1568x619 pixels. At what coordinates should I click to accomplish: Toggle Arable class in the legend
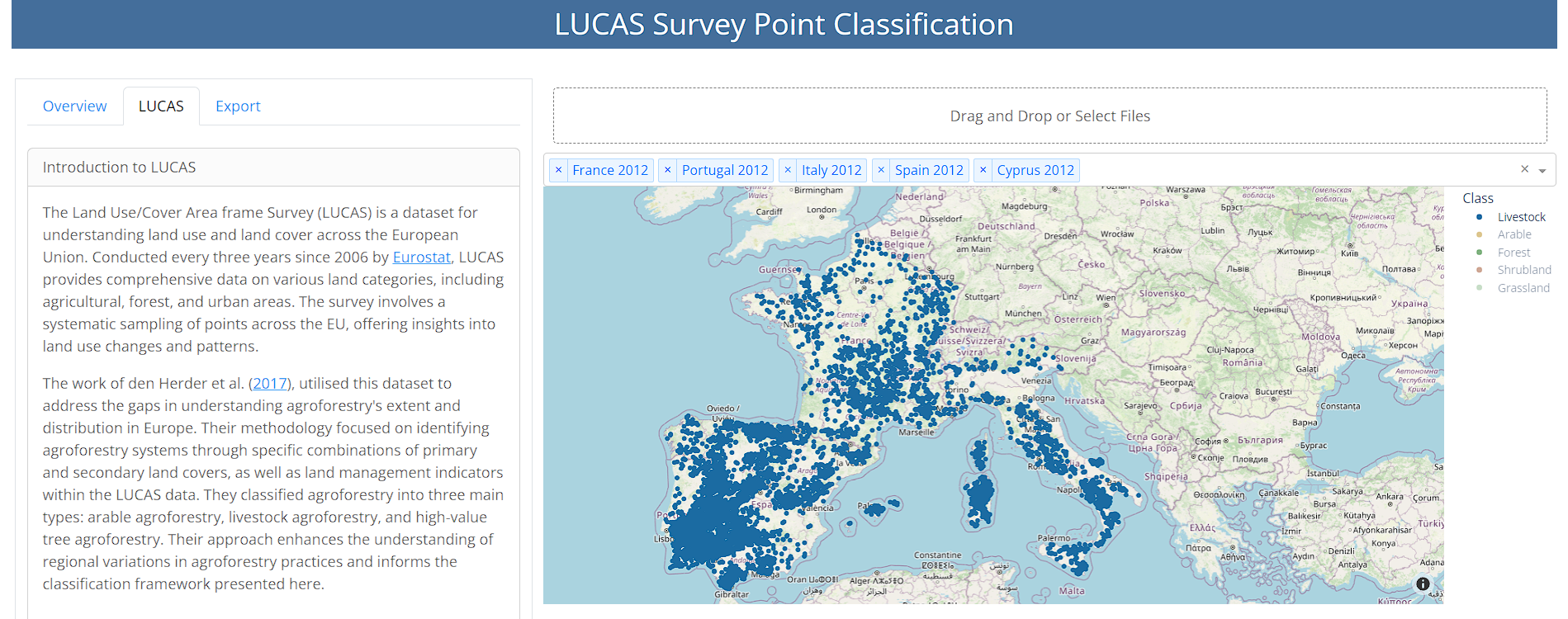click(x=1514, y=234)
